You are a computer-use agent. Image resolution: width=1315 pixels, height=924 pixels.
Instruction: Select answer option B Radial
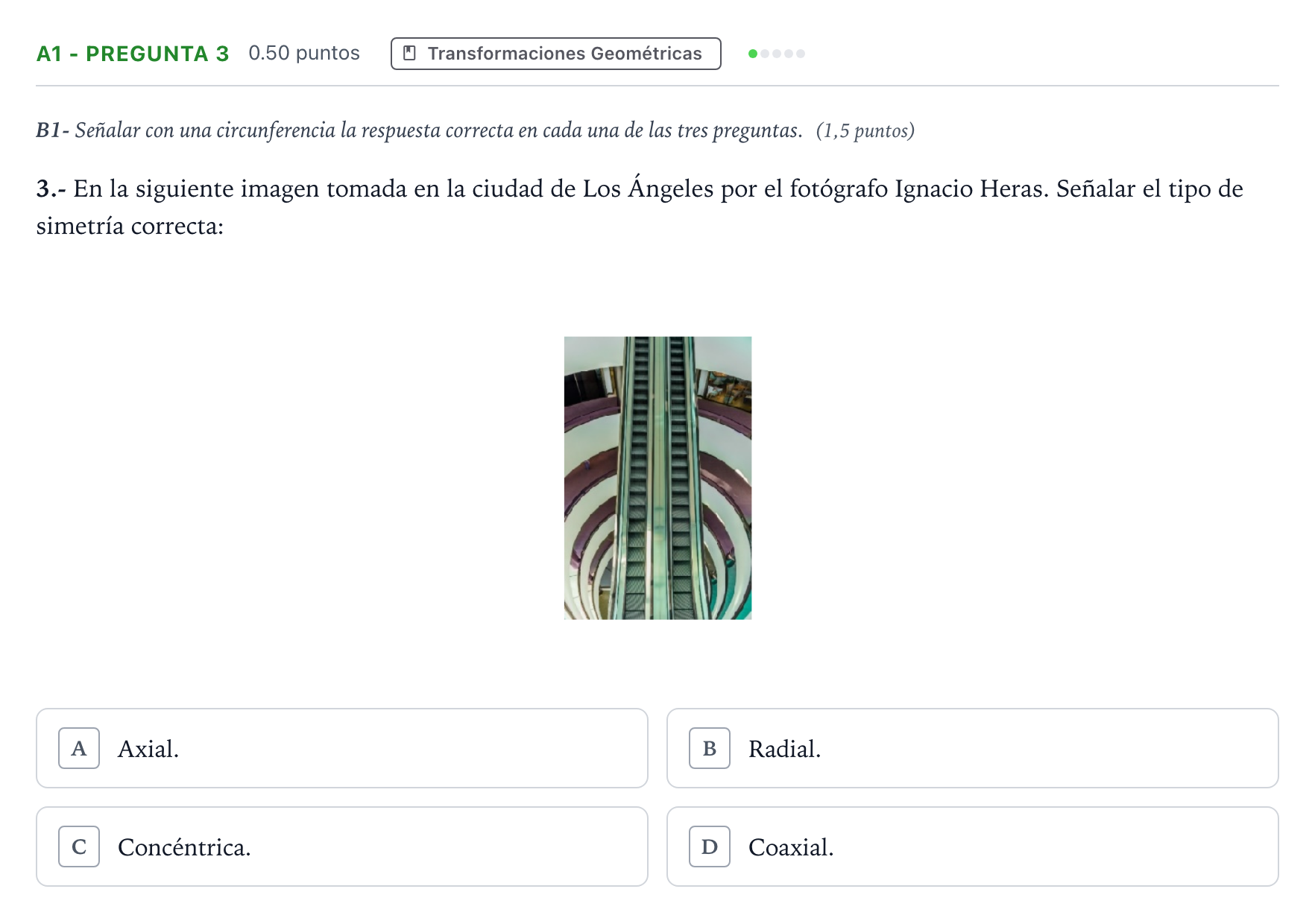click(973, 748)
